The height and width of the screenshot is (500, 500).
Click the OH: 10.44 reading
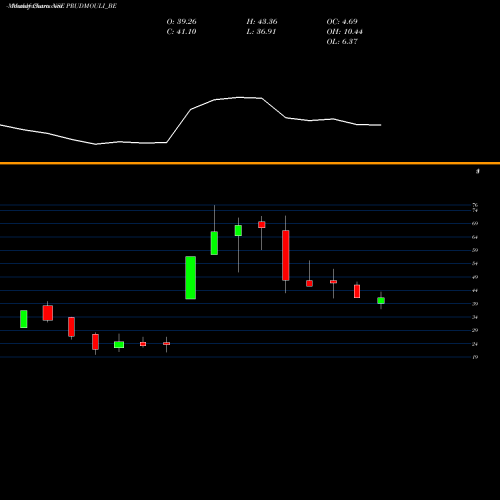tap(345, 32)
